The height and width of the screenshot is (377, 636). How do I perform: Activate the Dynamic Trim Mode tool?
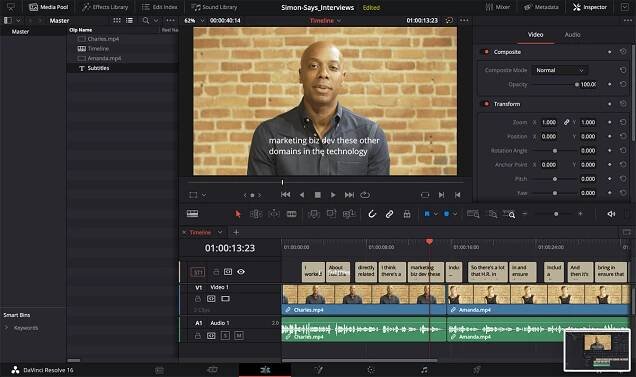pos(274,214)
